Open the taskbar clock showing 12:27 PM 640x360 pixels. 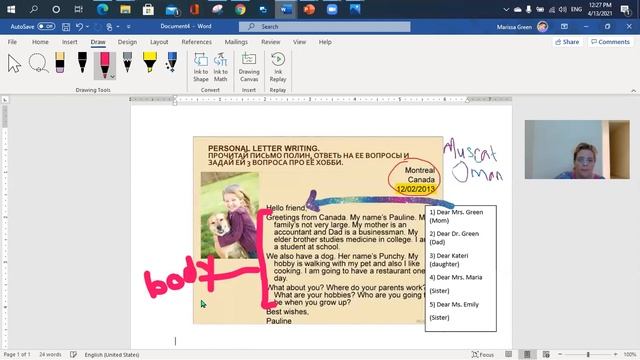pyautogui.click(x=600, y=9)
